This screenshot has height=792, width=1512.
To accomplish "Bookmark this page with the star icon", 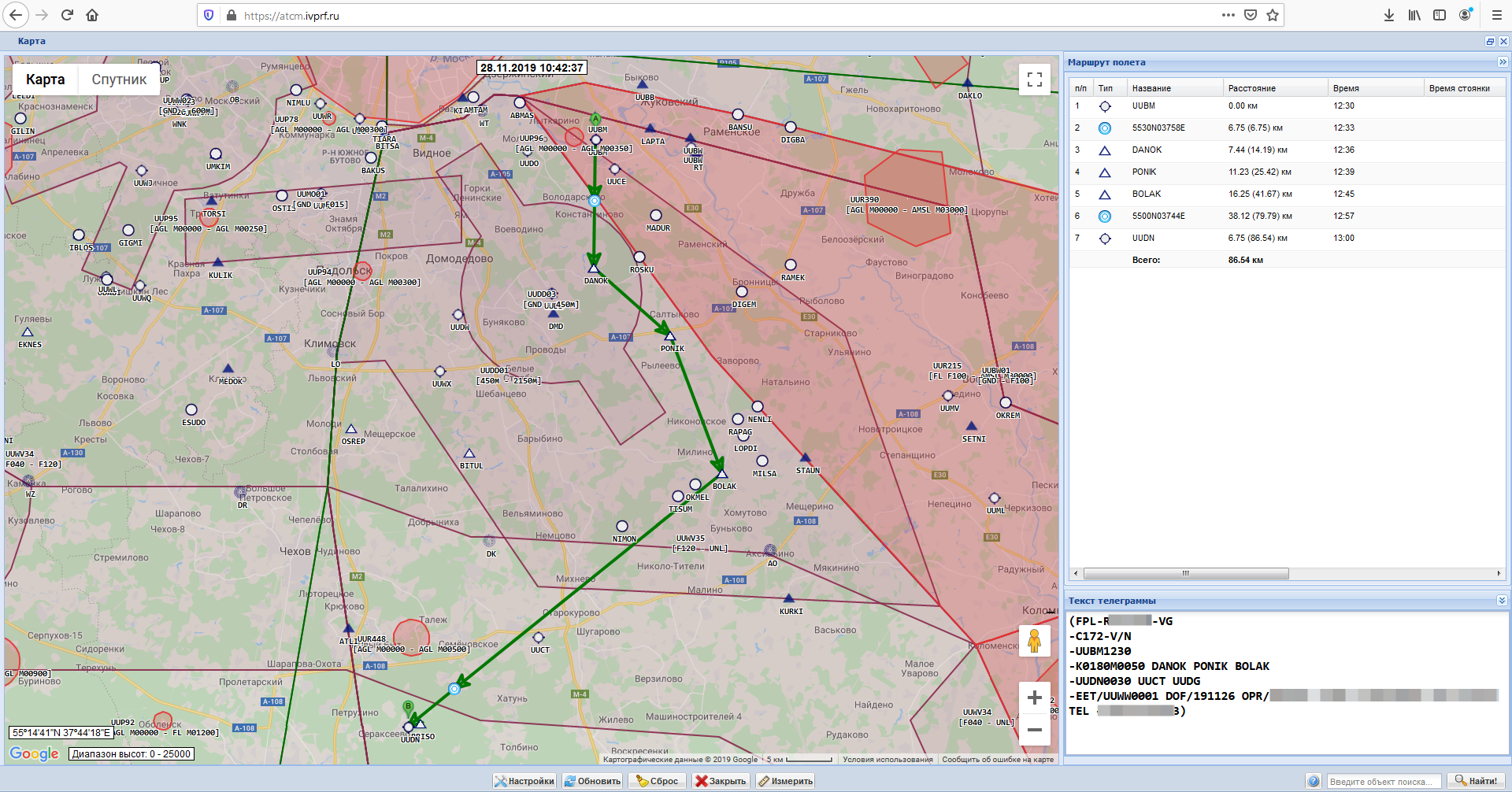I will coord(1273,15).
